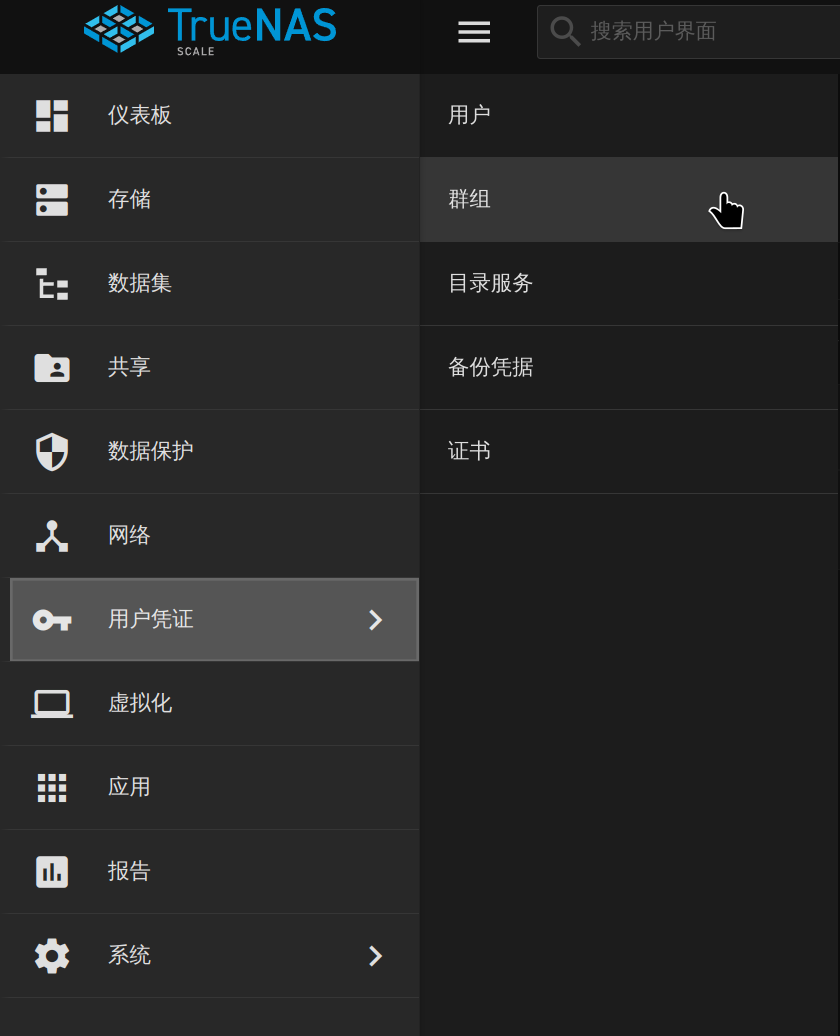Viewport: 840px width, 1036px height.
Task: Click the 仪表板 dashboard grid icon
Action: (x=52, y=116)
